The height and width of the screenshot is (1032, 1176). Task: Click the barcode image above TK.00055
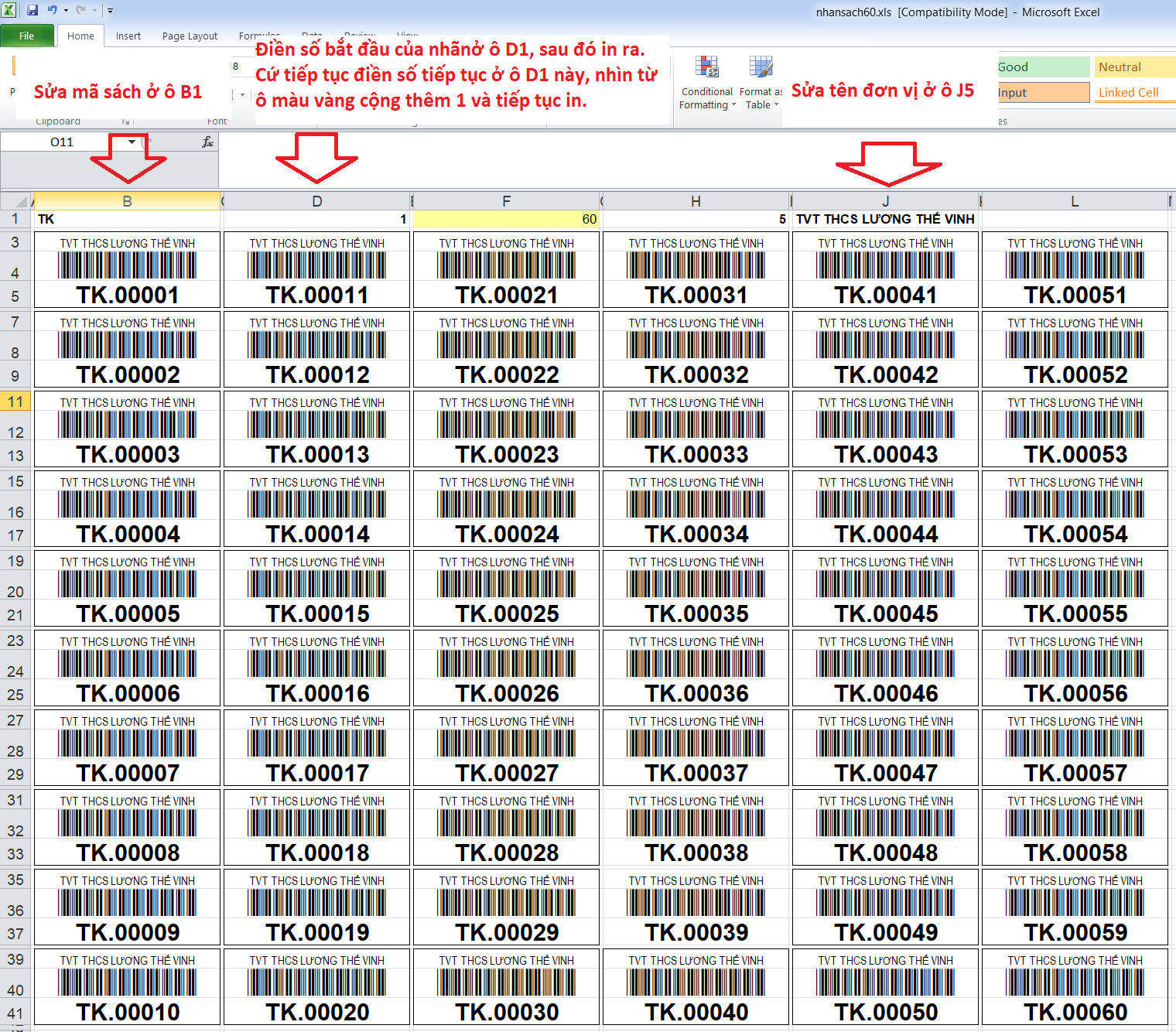[1075, 584]
